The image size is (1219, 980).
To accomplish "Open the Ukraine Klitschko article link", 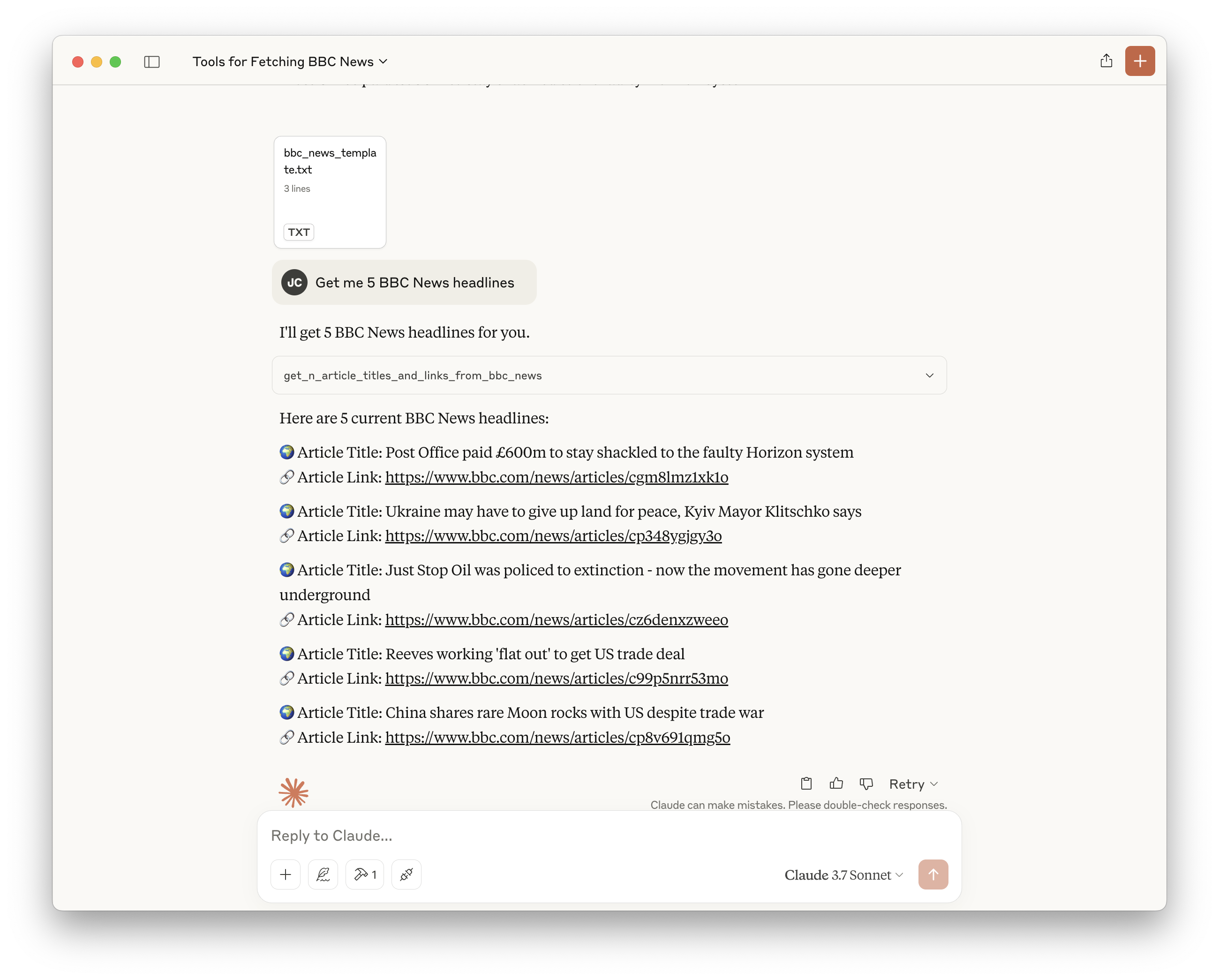I will click(x=553, y=535).
